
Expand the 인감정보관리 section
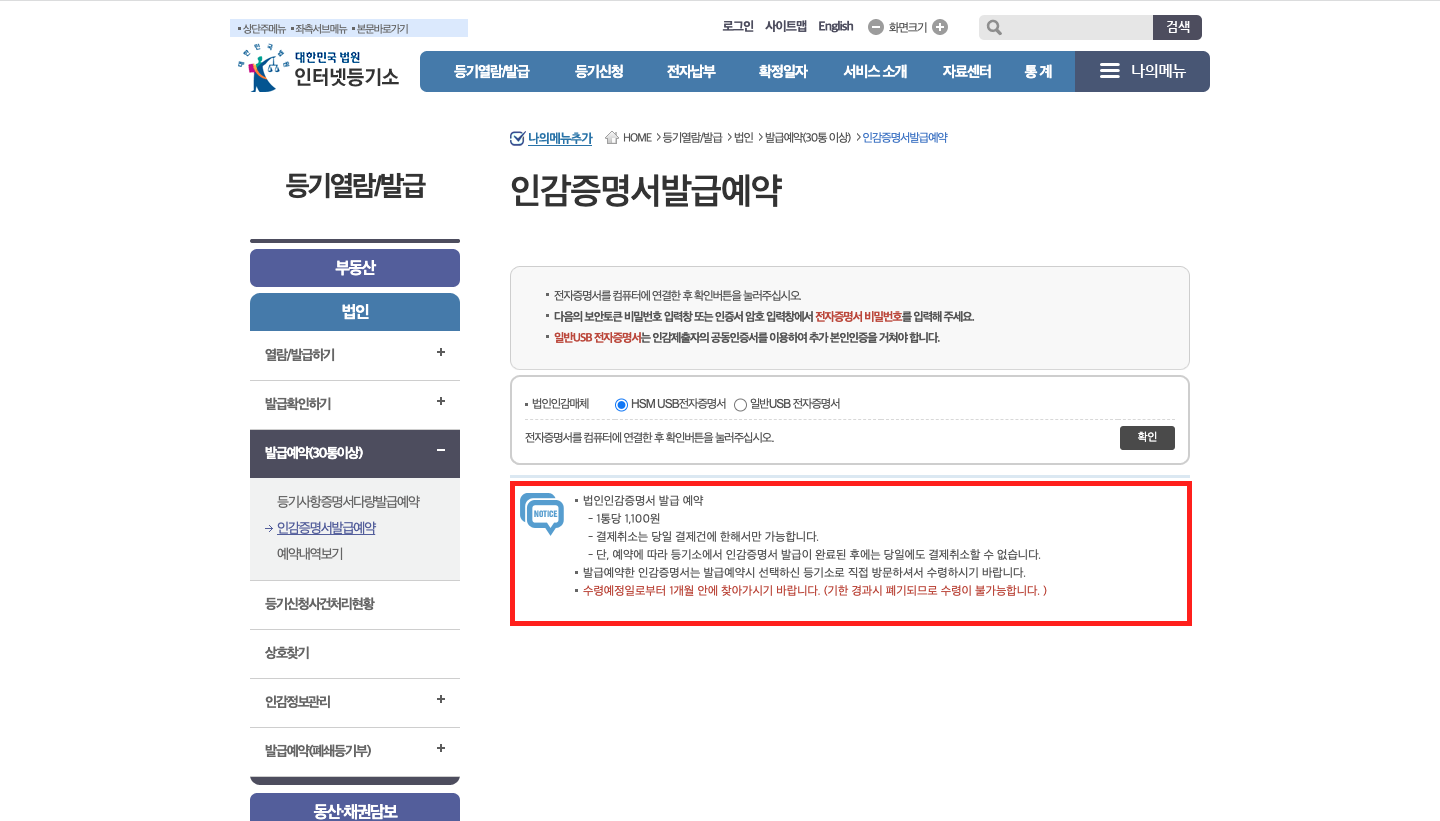[440, 701]
